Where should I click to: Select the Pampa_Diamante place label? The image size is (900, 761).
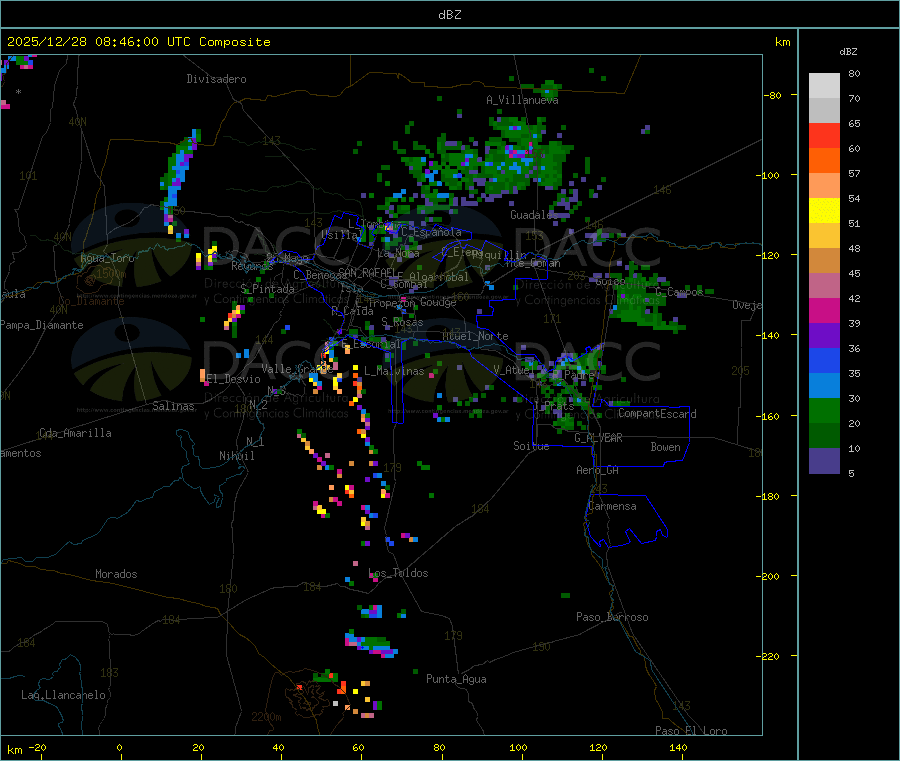tap(42, 325)
